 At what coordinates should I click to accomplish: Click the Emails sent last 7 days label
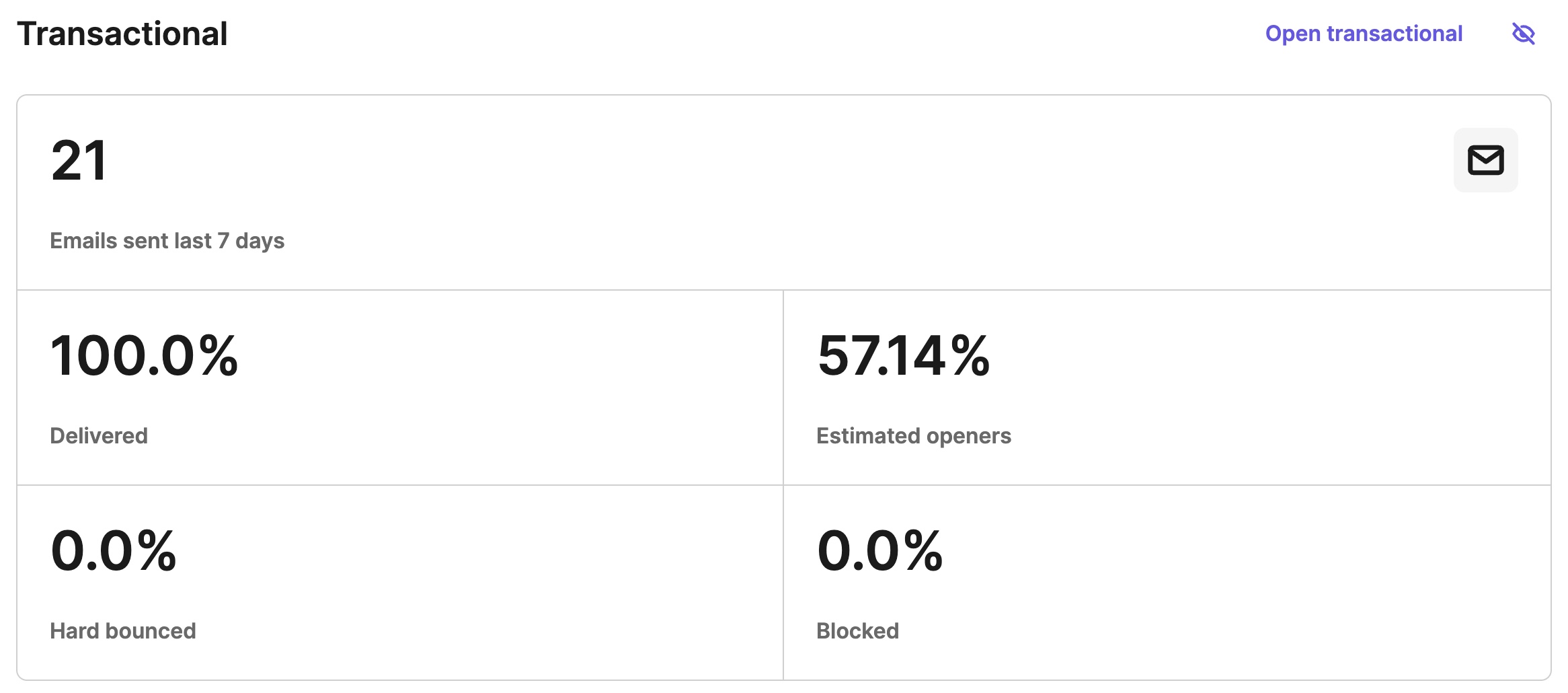click(167, 241)
